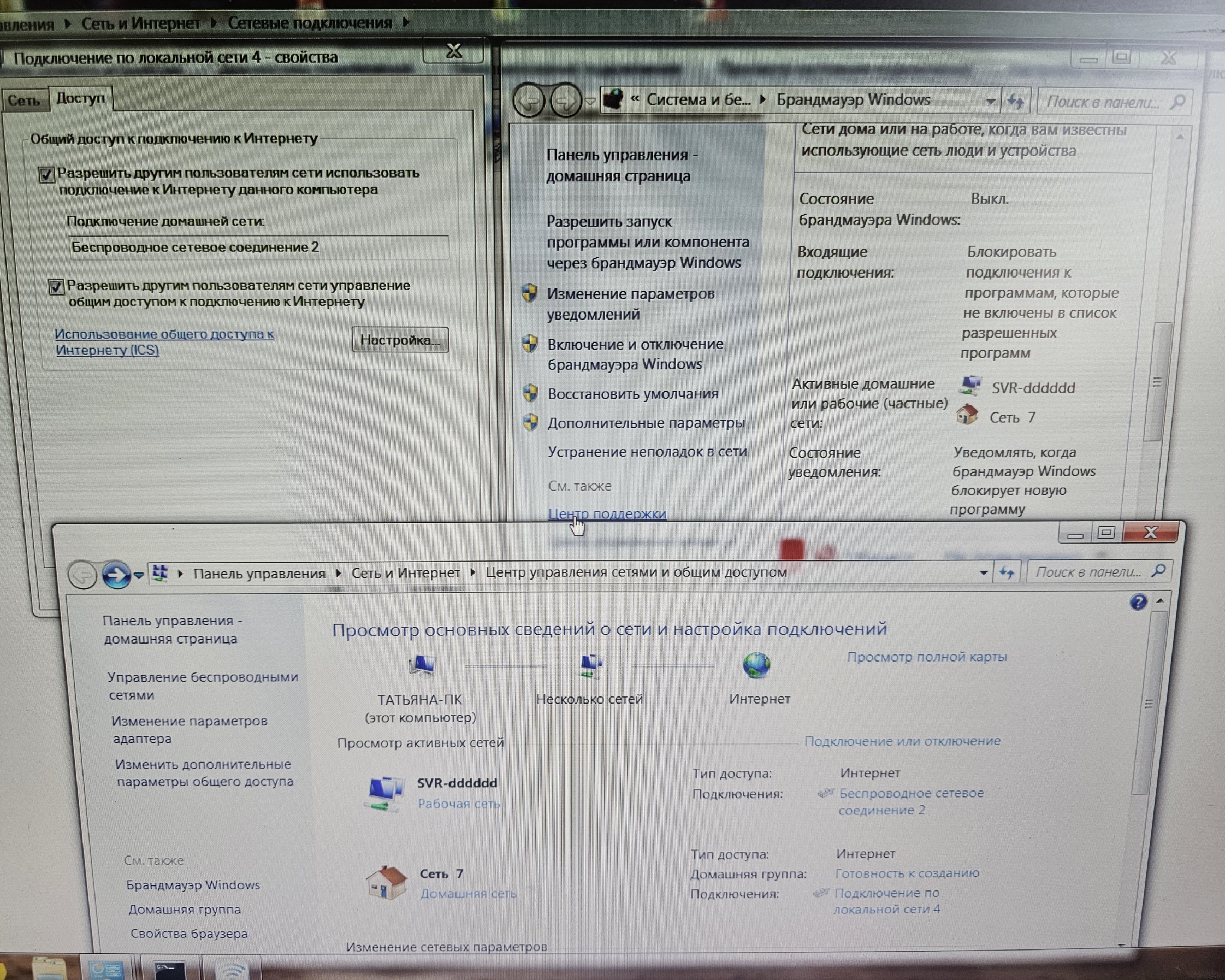Open Подключение или отключение link
This screenshot has height=980, width=1225.
[902, 741]
